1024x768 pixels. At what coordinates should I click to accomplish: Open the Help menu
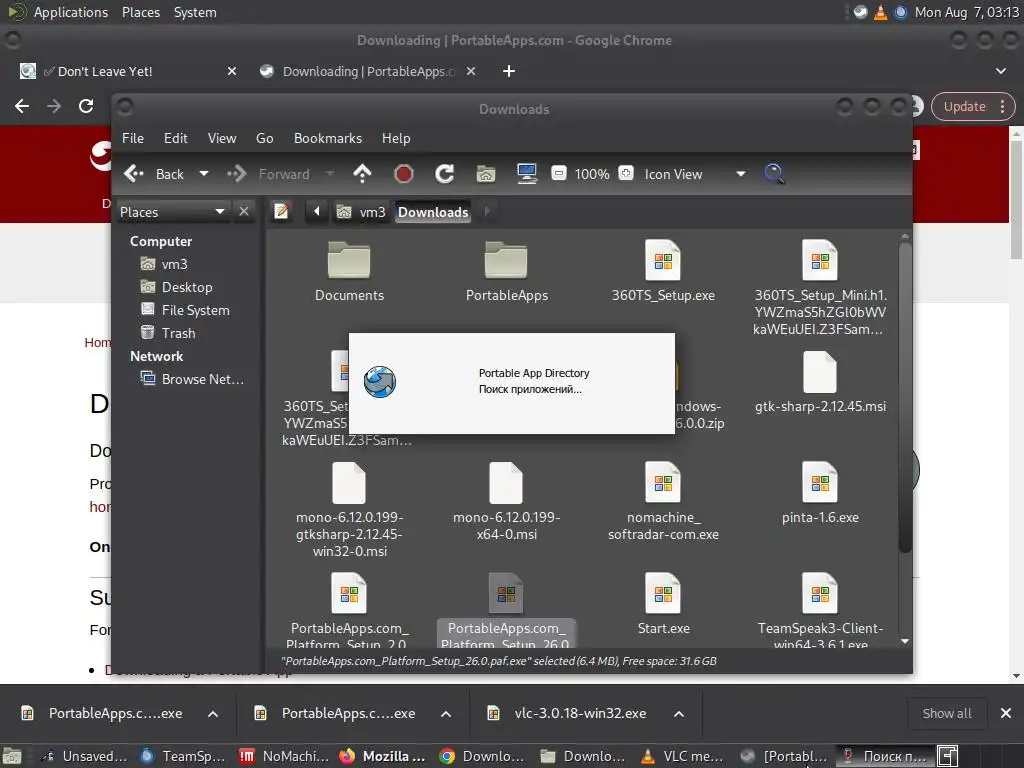tap(396, 138)
